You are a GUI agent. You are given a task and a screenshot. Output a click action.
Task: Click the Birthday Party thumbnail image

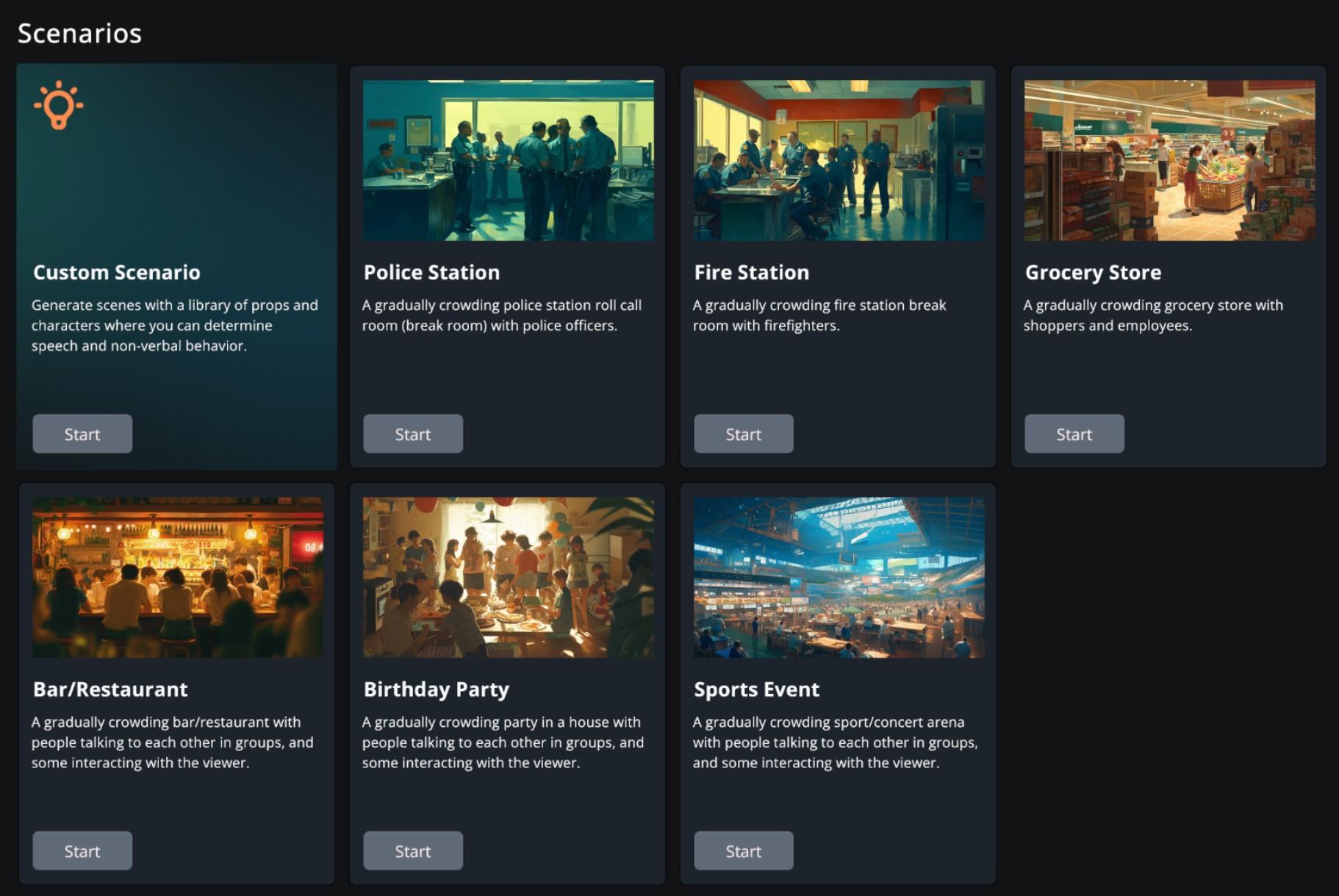coord(509,577)
